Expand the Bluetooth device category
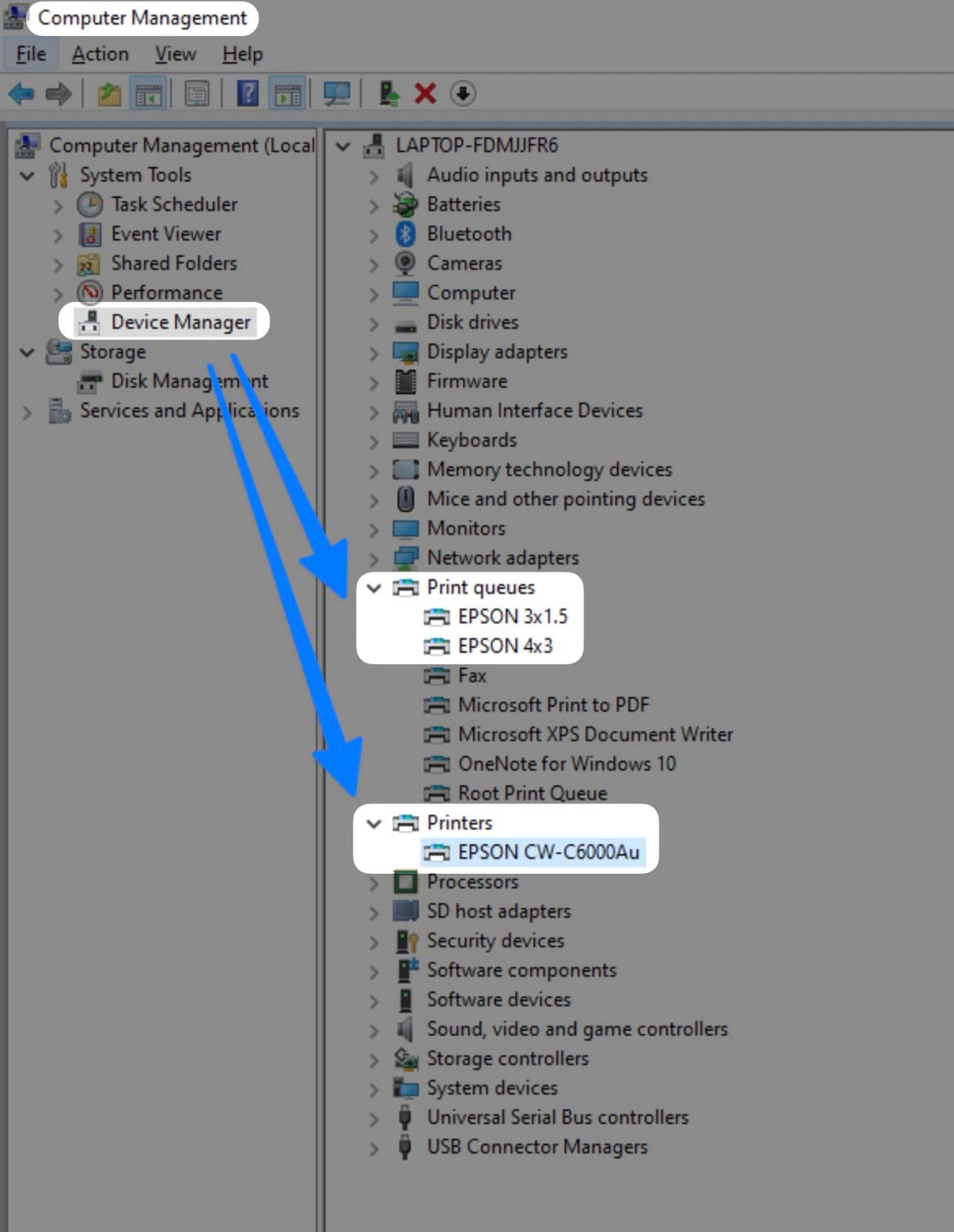Screen dimensions: 954x1232 (374, 235)
